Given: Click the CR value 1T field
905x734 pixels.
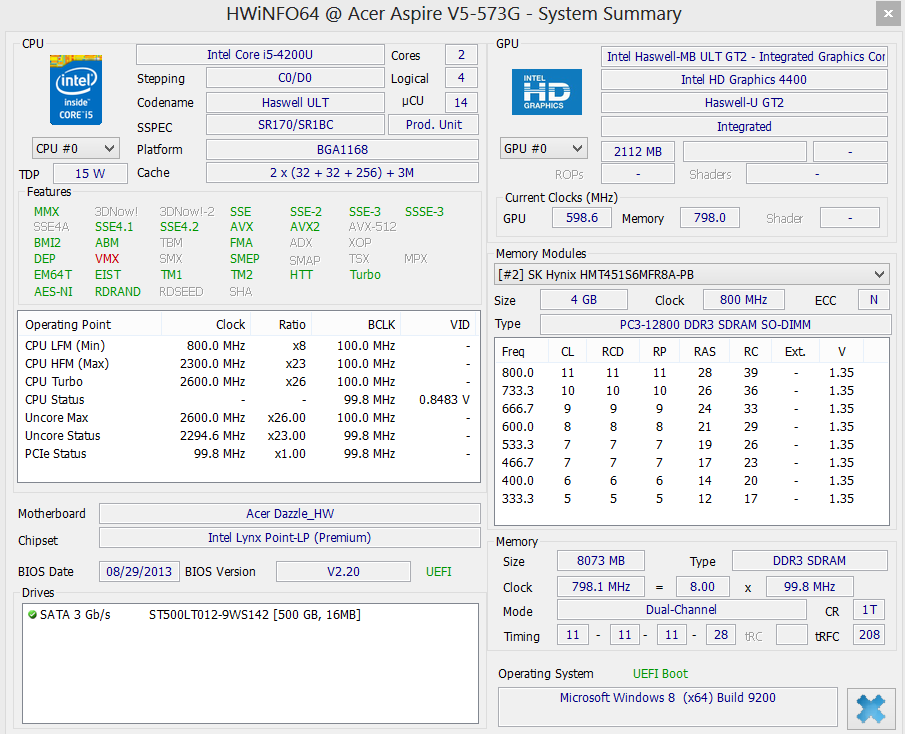Looking at the screenshot, I should [x=869, y=610].
